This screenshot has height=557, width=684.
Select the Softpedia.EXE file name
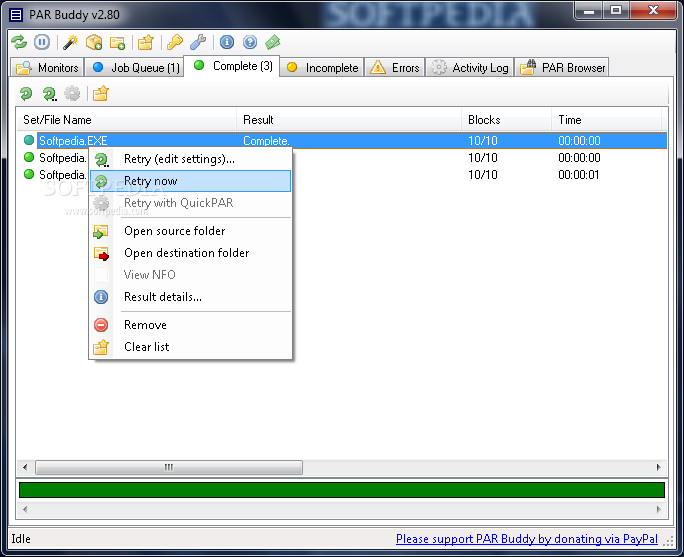[73, 140]
